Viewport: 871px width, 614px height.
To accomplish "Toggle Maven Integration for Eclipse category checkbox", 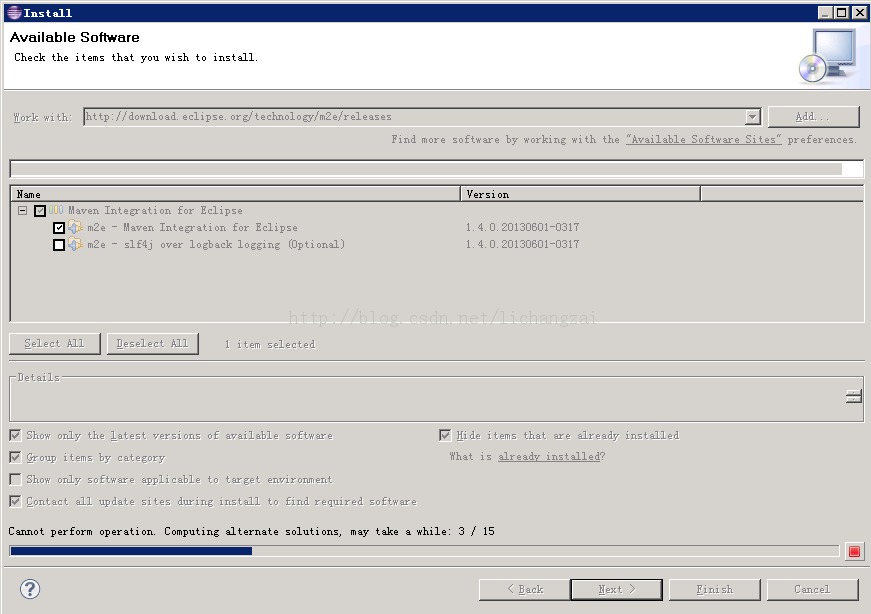I will pos(40,211).
